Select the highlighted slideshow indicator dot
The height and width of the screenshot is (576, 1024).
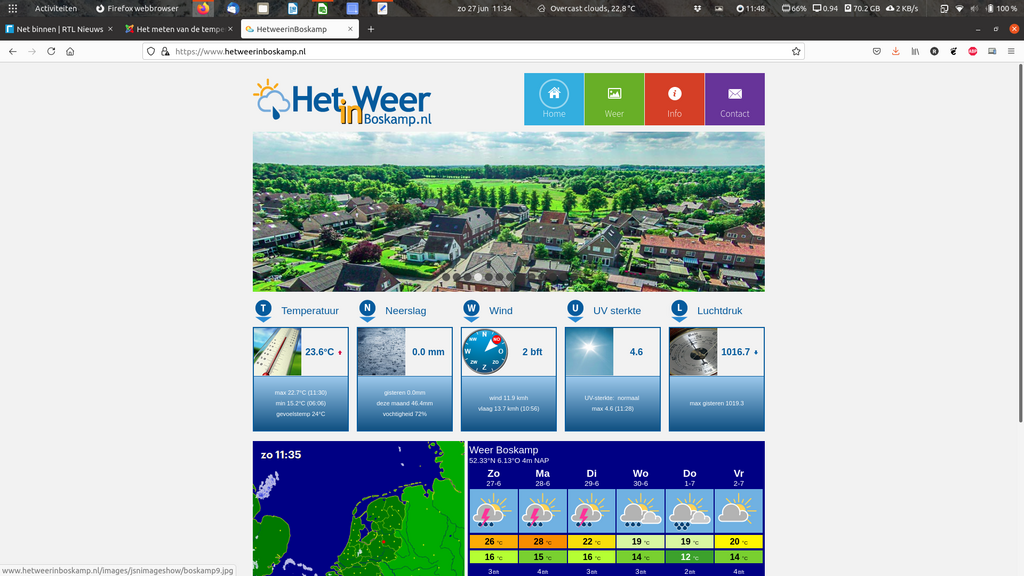[478, 277]
